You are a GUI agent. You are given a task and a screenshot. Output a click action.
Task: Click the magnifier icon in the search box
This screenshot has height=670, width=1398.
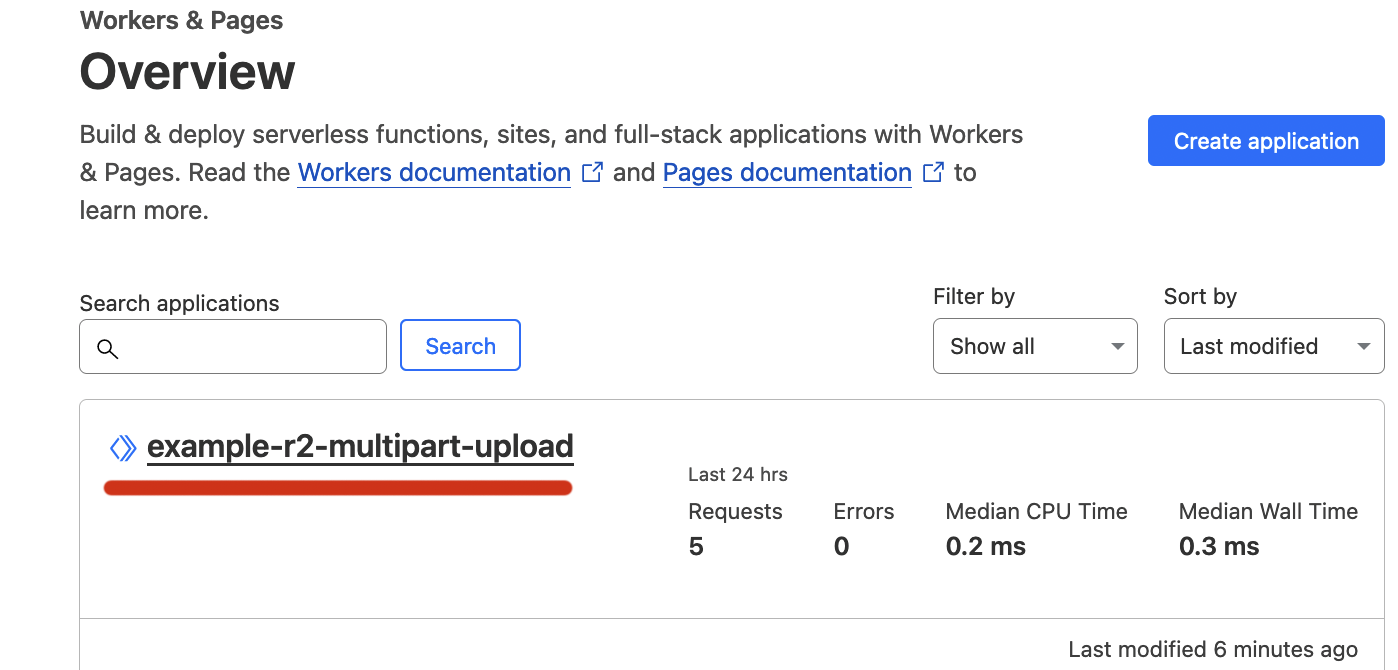[x=108, y=348]
